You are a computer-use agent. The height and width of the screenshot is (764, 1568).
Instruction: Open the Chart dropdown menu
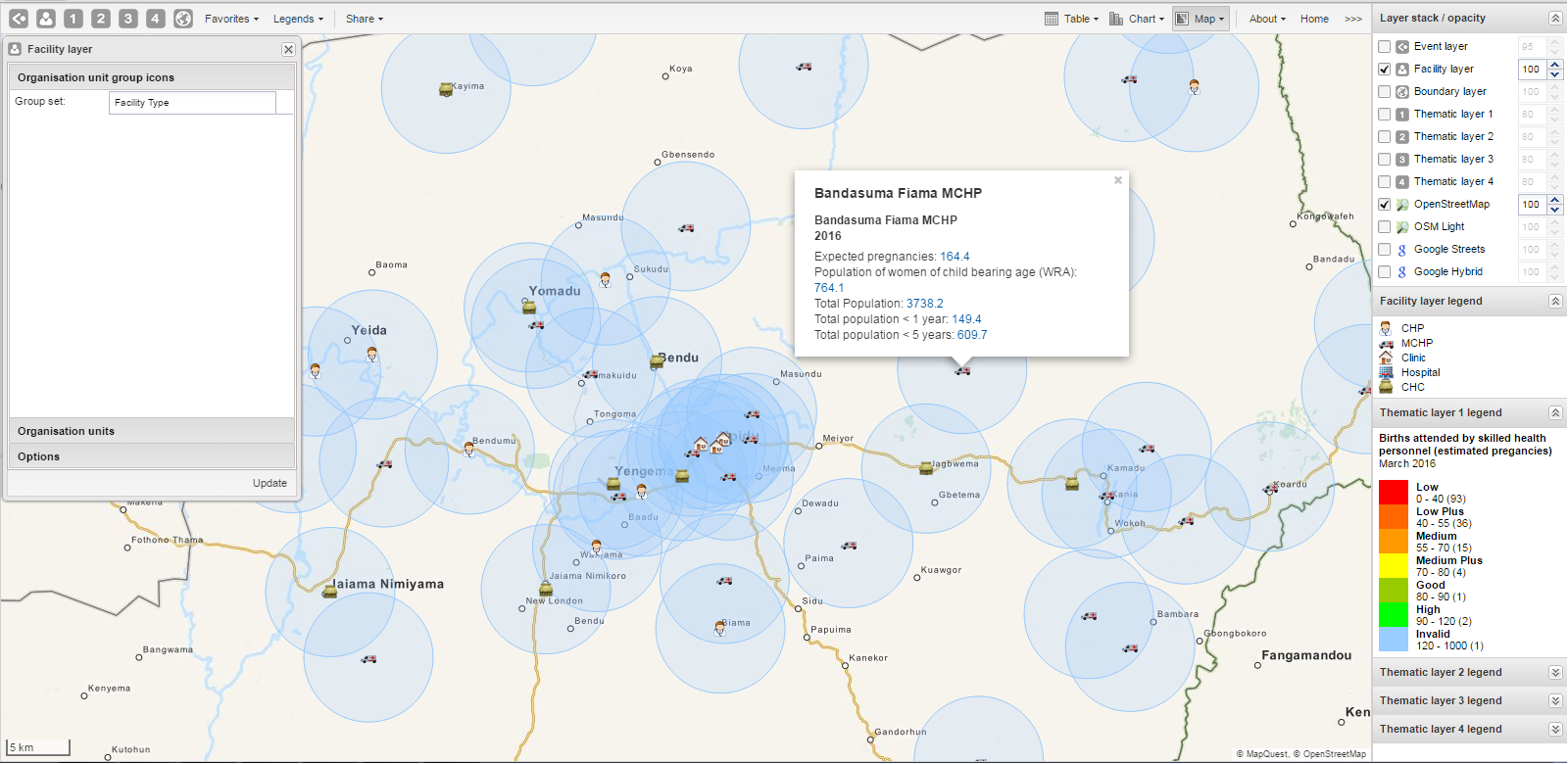click(1137, 19)
